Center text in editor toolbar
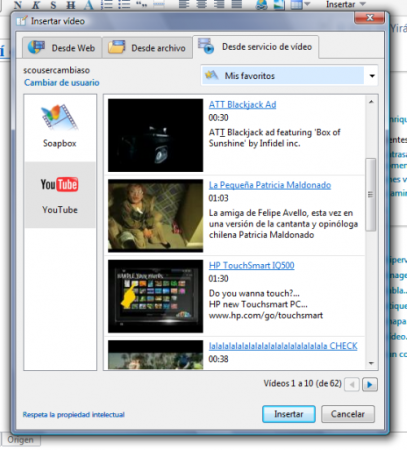 [x=201, y=4]
